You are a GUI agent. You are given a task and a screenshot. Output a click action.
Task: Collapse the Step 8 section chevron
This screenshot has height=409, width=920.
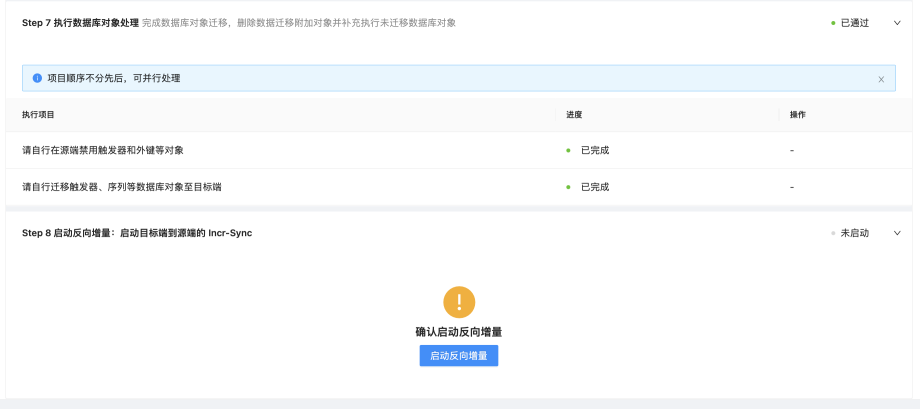(897, 233)
